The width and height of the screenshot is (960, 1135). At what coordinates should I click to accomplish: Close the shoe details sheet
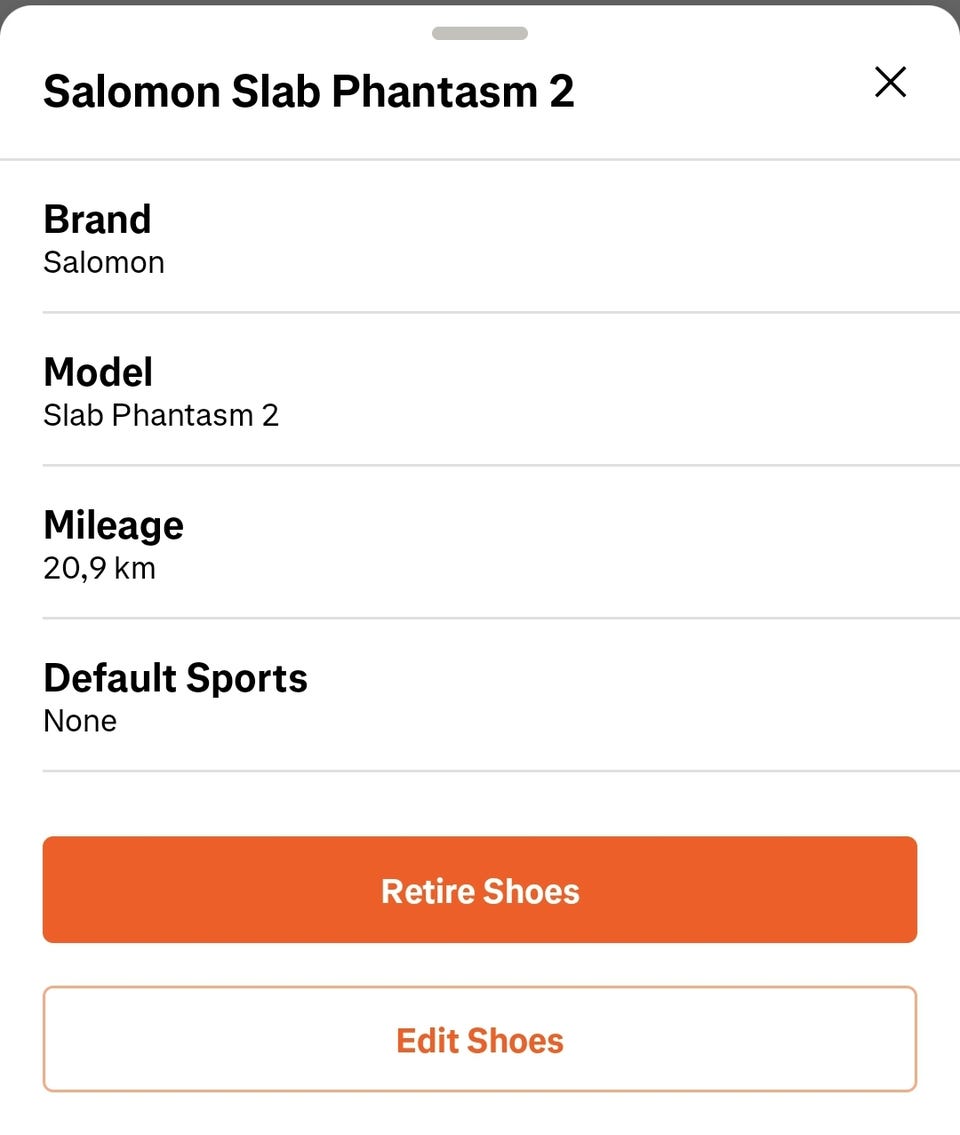[889, 83]
